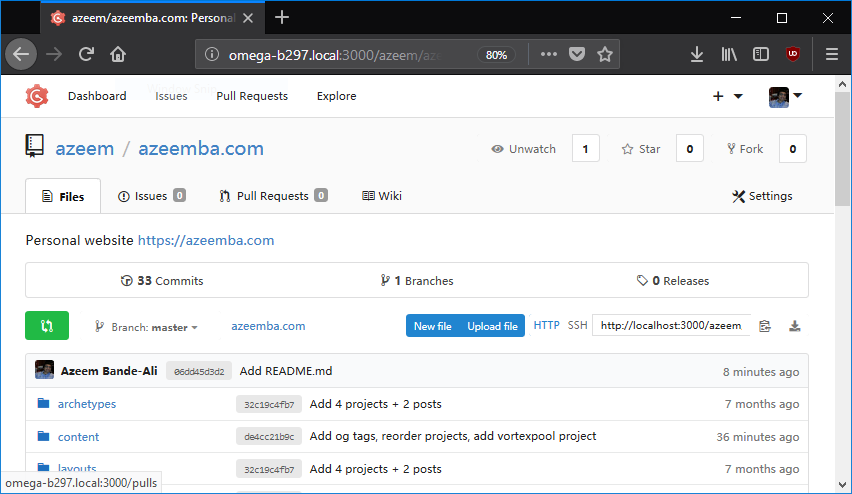Open commit hash 06dd45d3d2
This screenshot has height=494, width=852.
coord(199,371)
